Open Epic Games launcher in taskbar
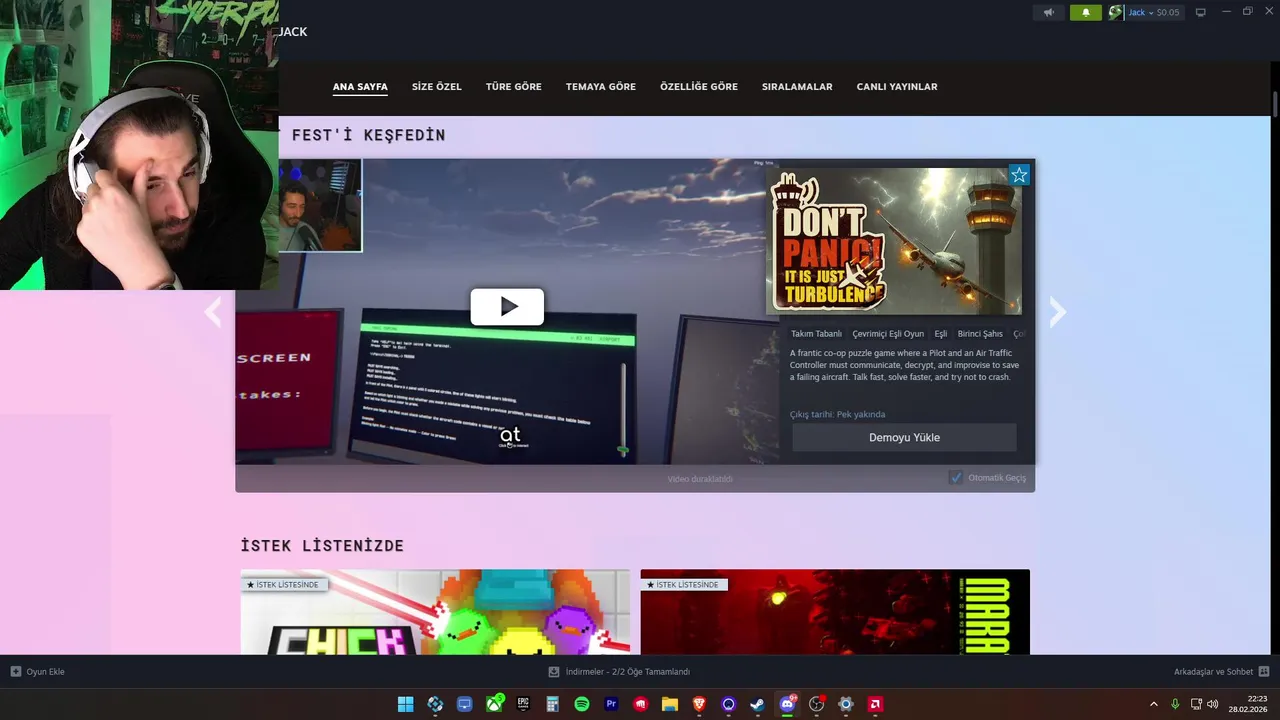Screen dimensions: 1280x720 click(523, 704)
